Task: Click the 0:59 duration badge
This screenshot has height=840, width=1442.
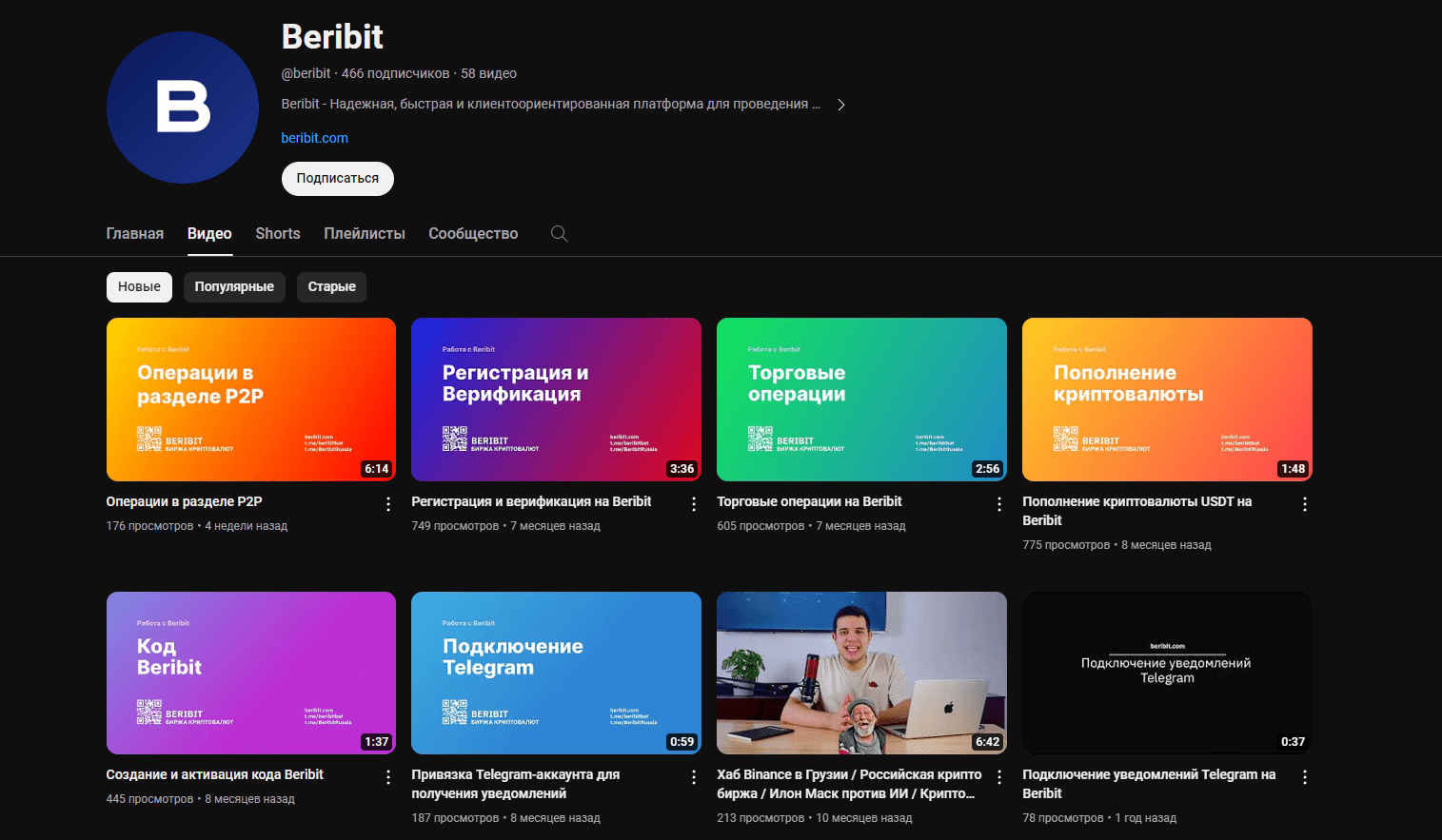Action: pos(682,742)
